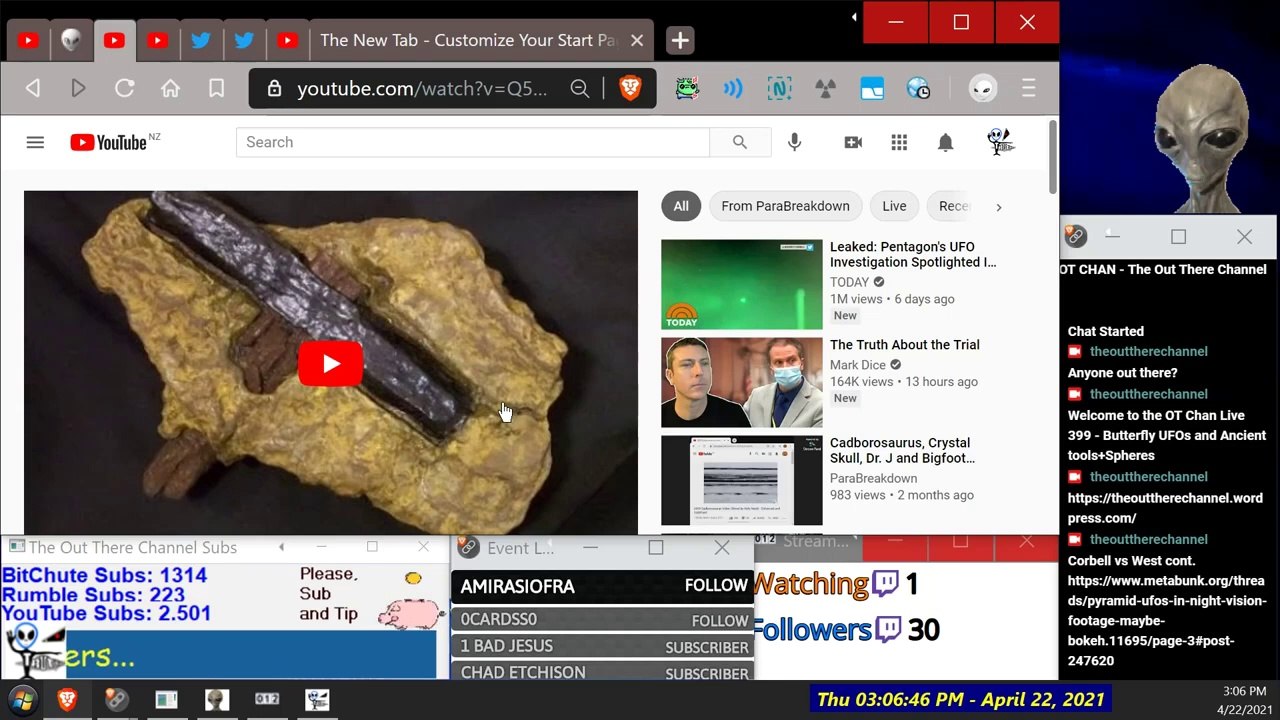Show more filter chips with right chevron
Image resolution: width=1280 pixels, height=720 pixels.
(998, 207)
